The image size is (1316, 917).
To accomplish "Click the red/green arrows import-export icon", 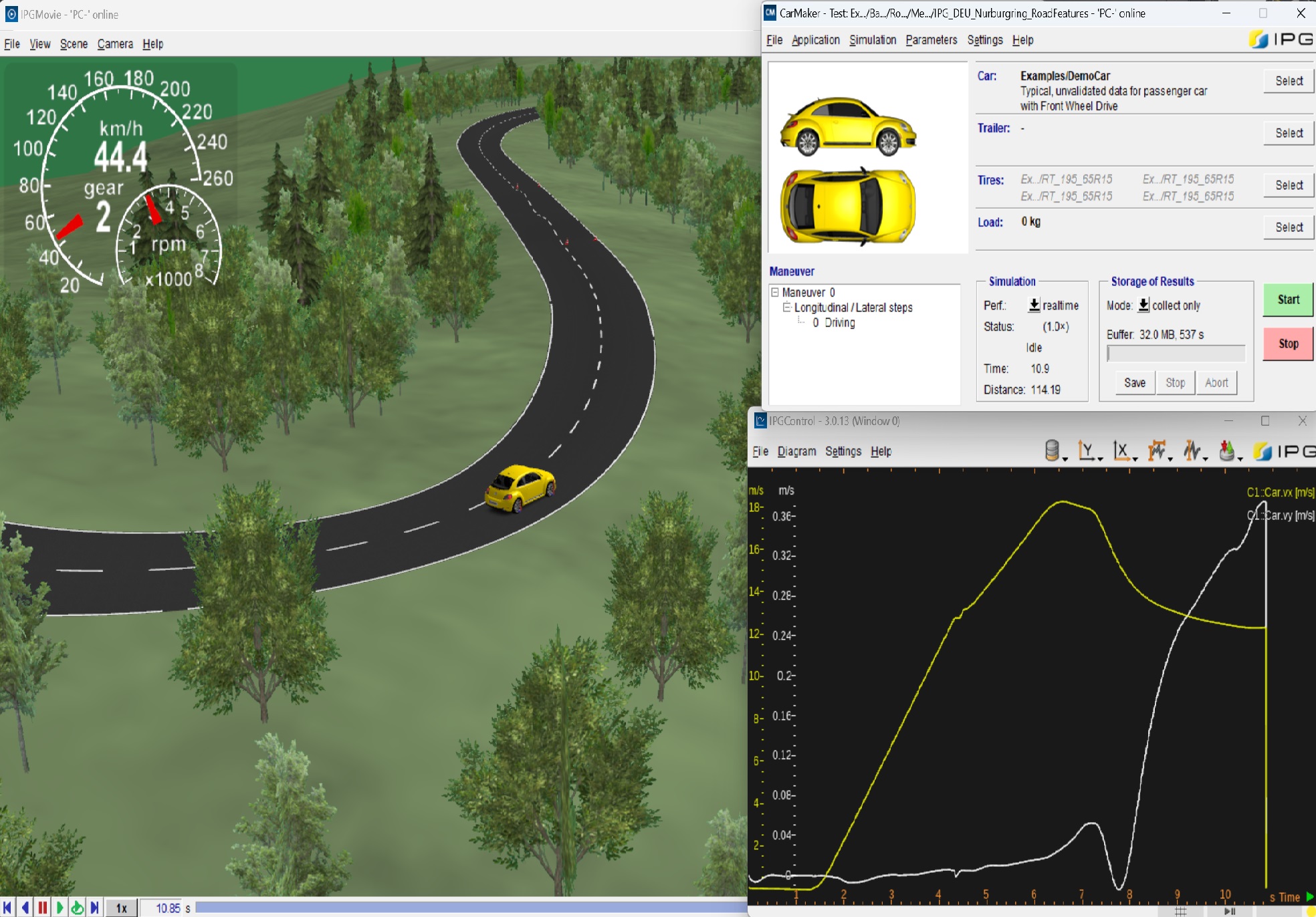I will pyautogui.click(x=1226, y=451).
